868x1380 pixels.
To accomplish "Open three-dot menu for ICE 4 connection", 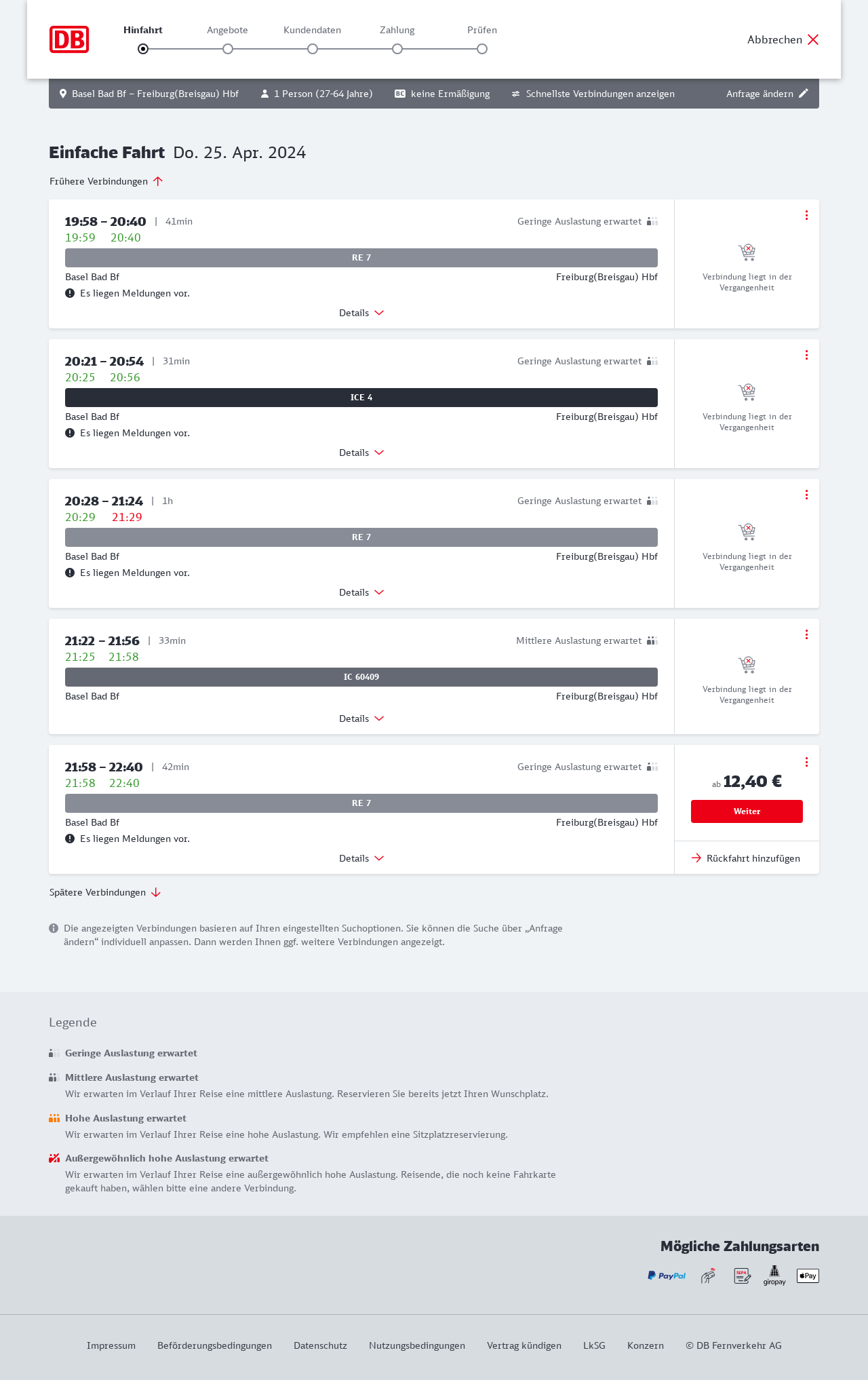I will 806,355.
